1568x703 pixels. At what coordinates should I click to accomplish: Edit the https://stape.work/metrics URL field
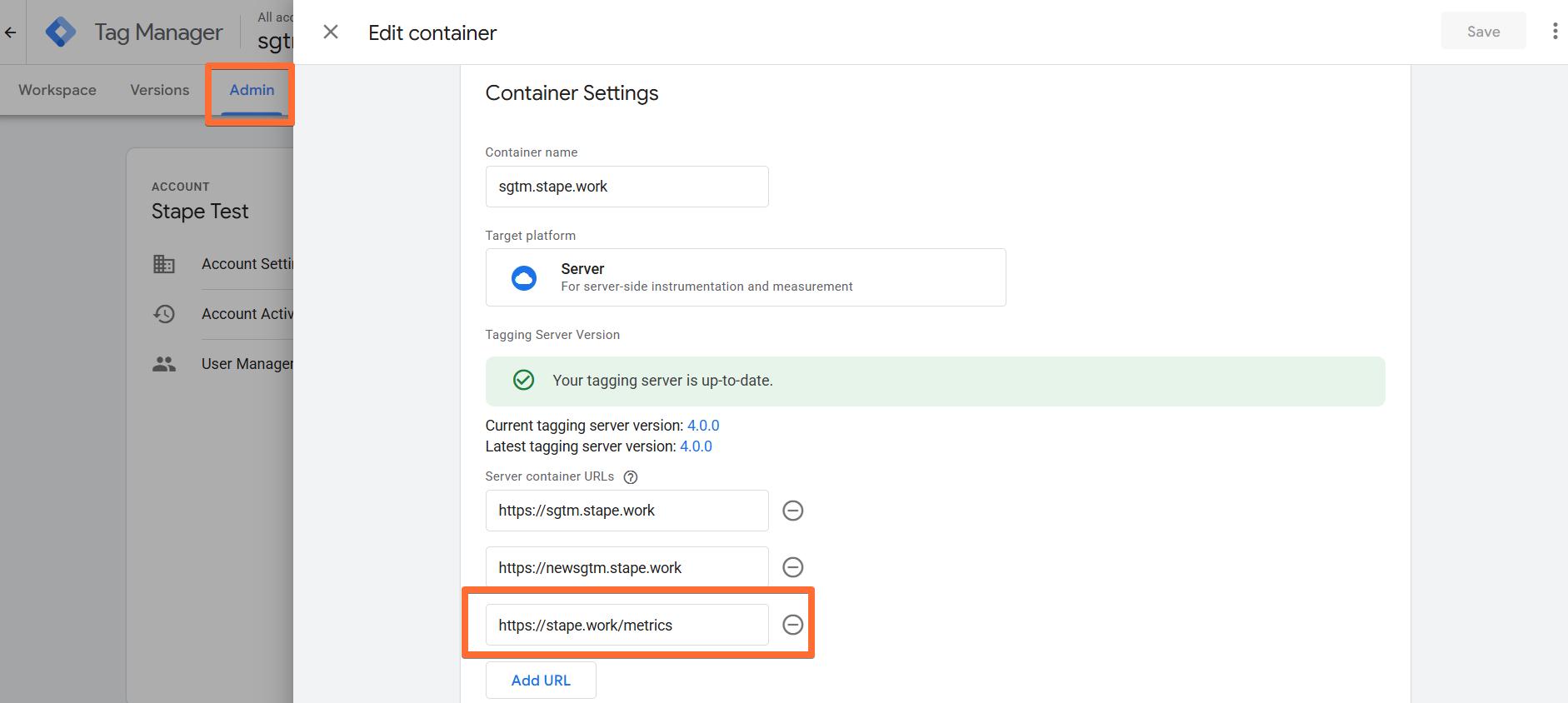coord(627,625)
